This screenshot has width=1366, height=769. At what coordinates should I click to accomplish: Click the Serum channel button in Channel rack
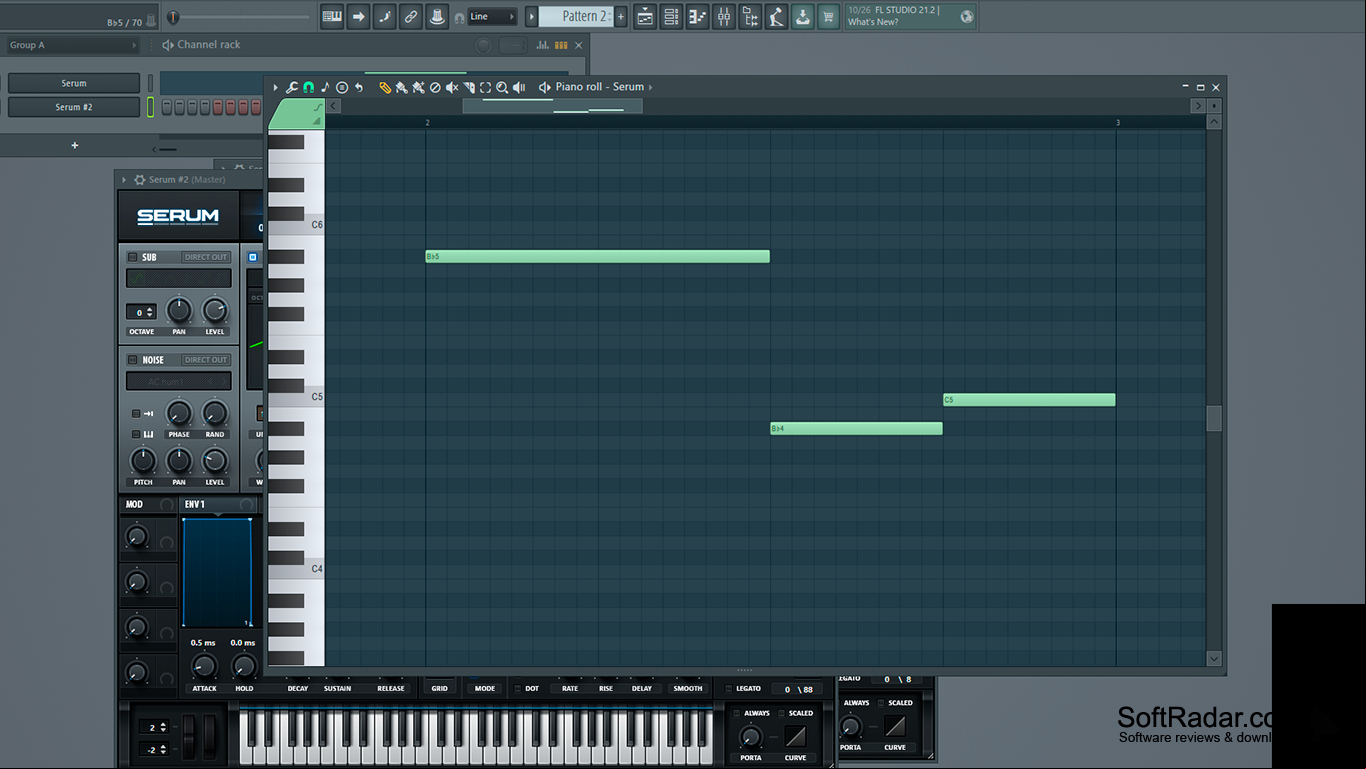click(x=74, y=83)
